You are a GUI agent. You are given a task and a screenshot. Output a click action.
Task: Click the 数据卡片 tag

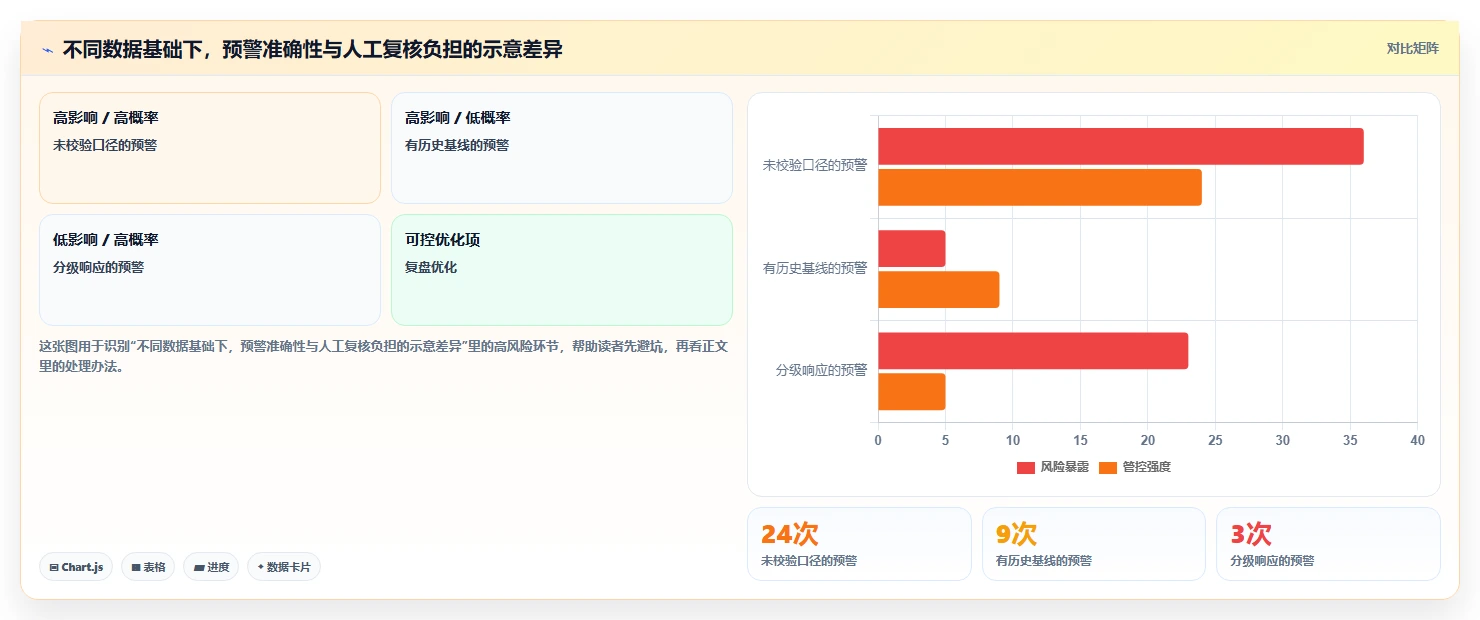tap(284, 567)
